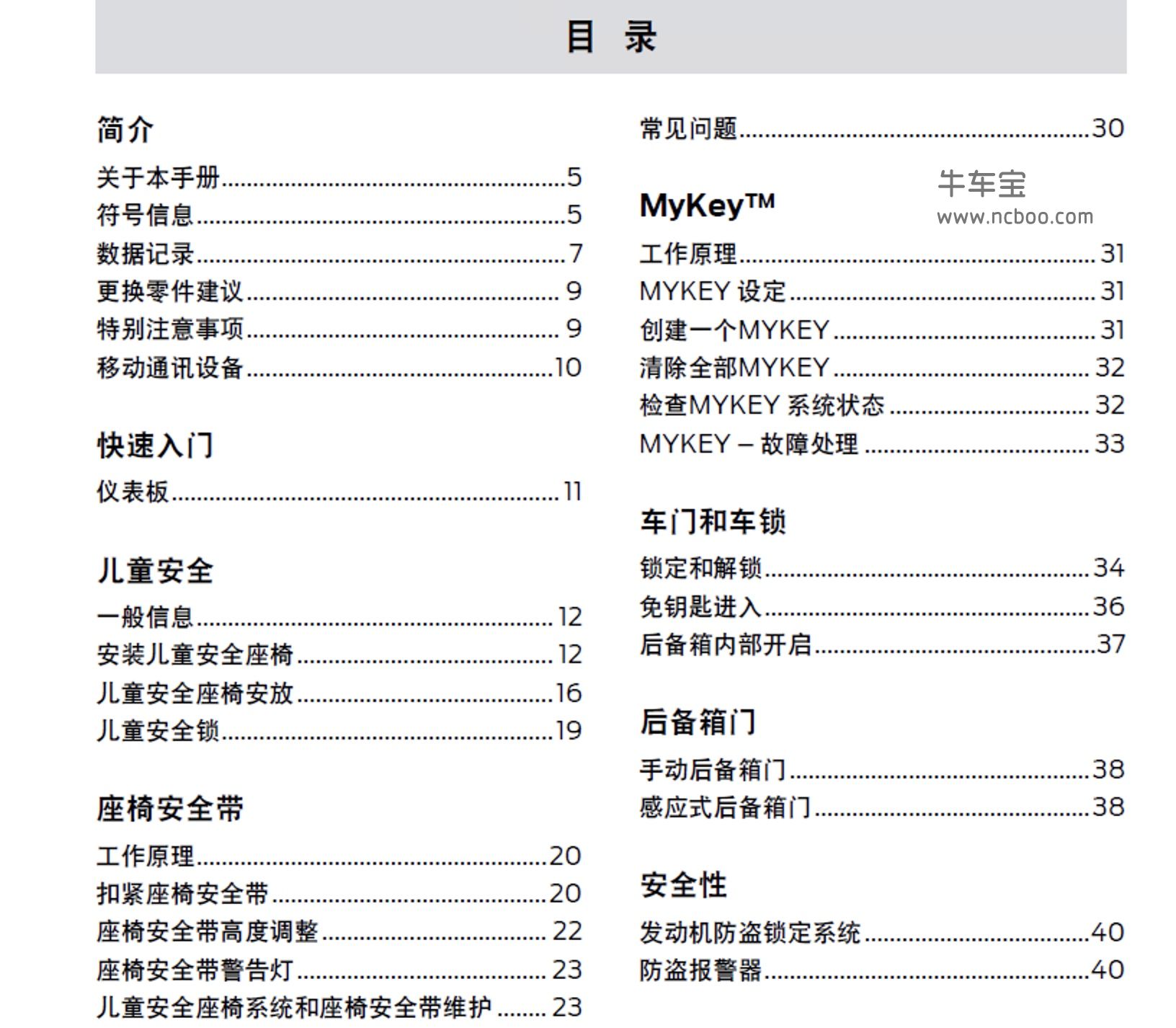Open the 常见问题 entry
This screenshot has width=1176, height=1028.
click(882, 128)
